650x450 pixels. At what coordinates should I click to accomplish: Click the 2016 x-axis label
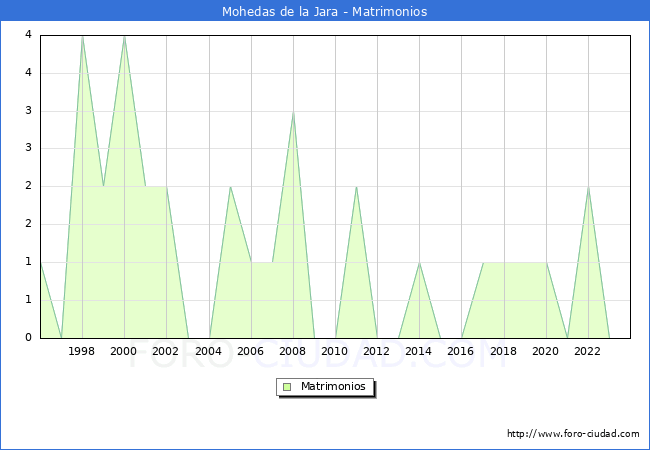[x=461, y=351]
